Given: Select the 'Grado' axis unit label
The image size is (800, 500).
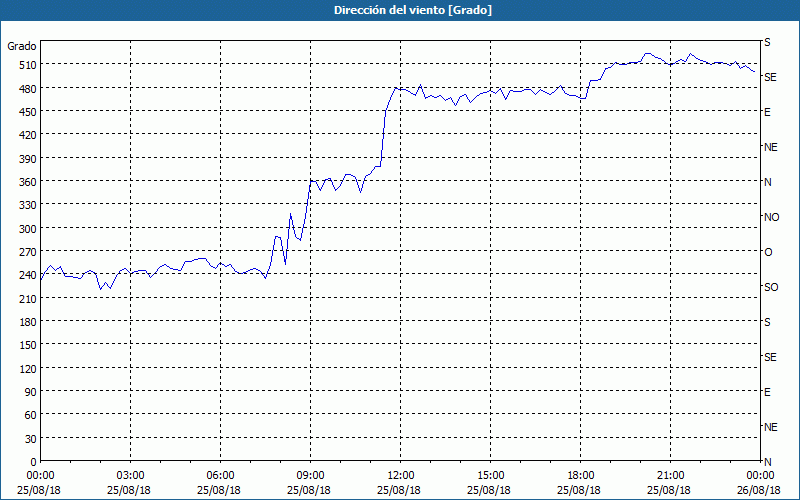Looking at the screenshot, I should [22, 46].
